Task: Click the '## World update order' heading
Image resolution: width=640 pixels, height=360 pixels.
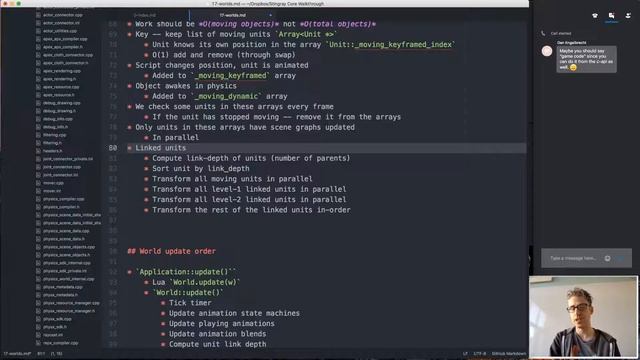Action: pos(171,251)
